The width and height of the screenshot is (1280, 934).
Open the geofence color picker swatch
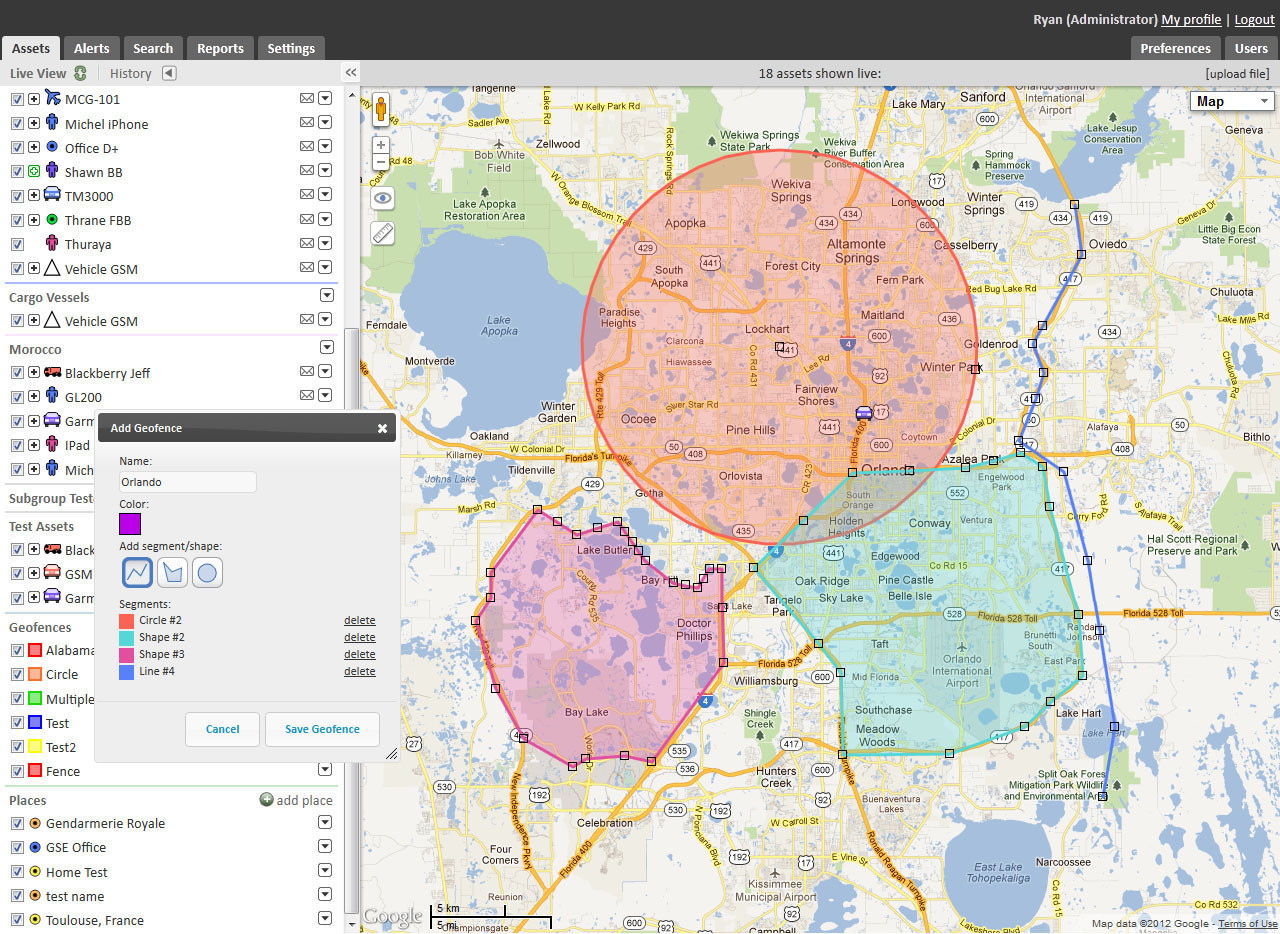129,523
